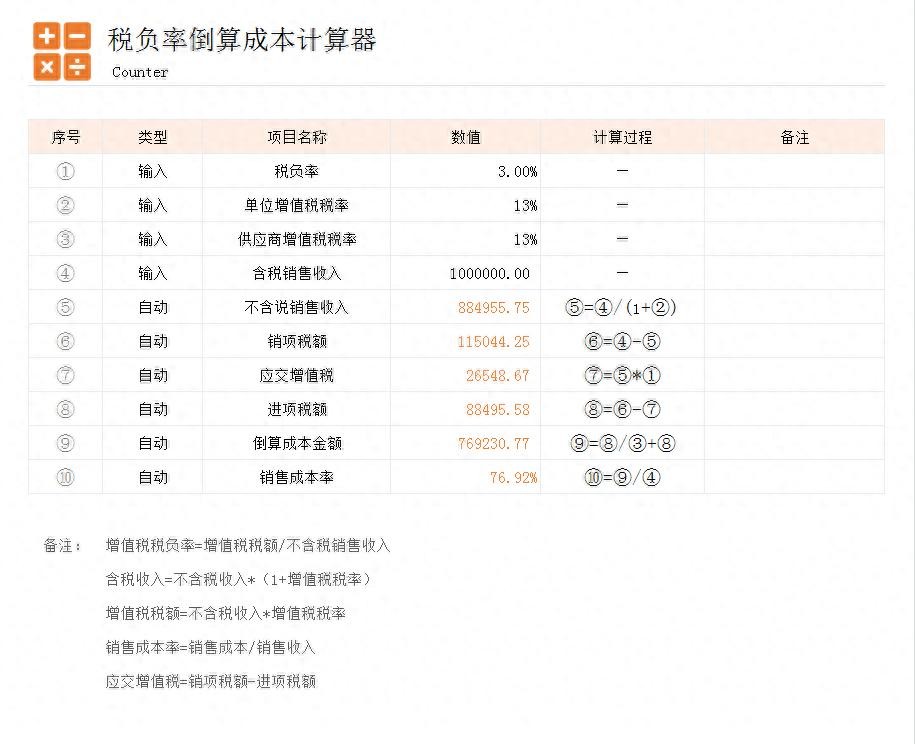Click the 倒算成本金额 result 769230.77
This screenshot has height=744, width=915.
pos(494,443)
